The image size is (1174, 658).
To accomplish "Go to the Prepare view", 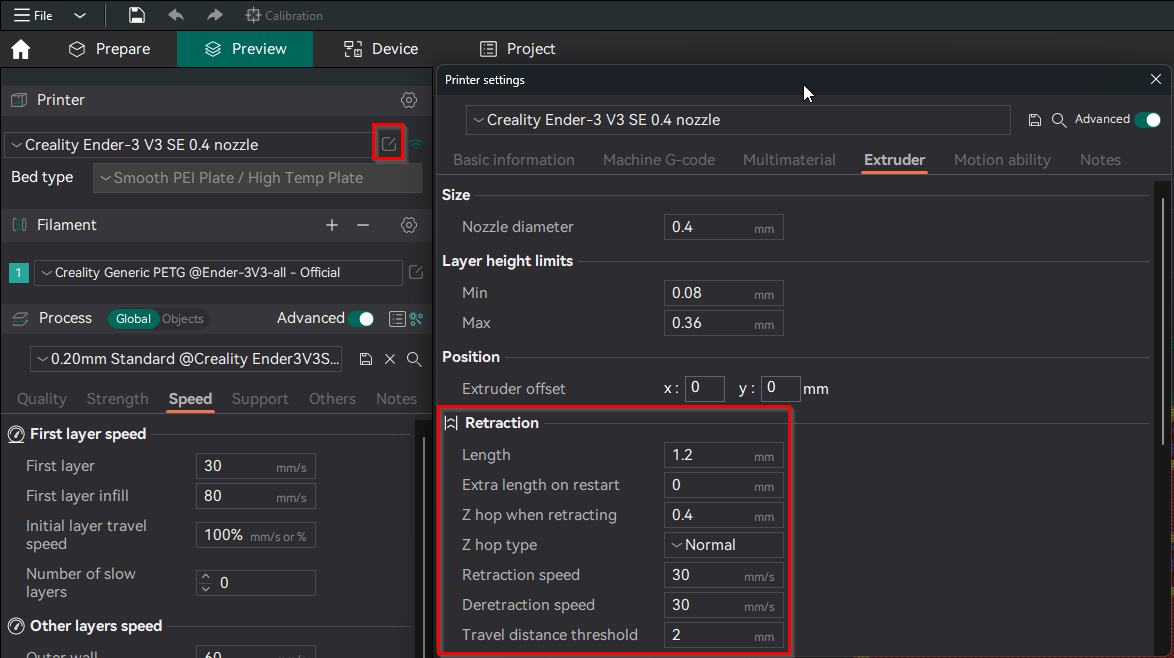I will pyautogui.click(x=109, y=49).
